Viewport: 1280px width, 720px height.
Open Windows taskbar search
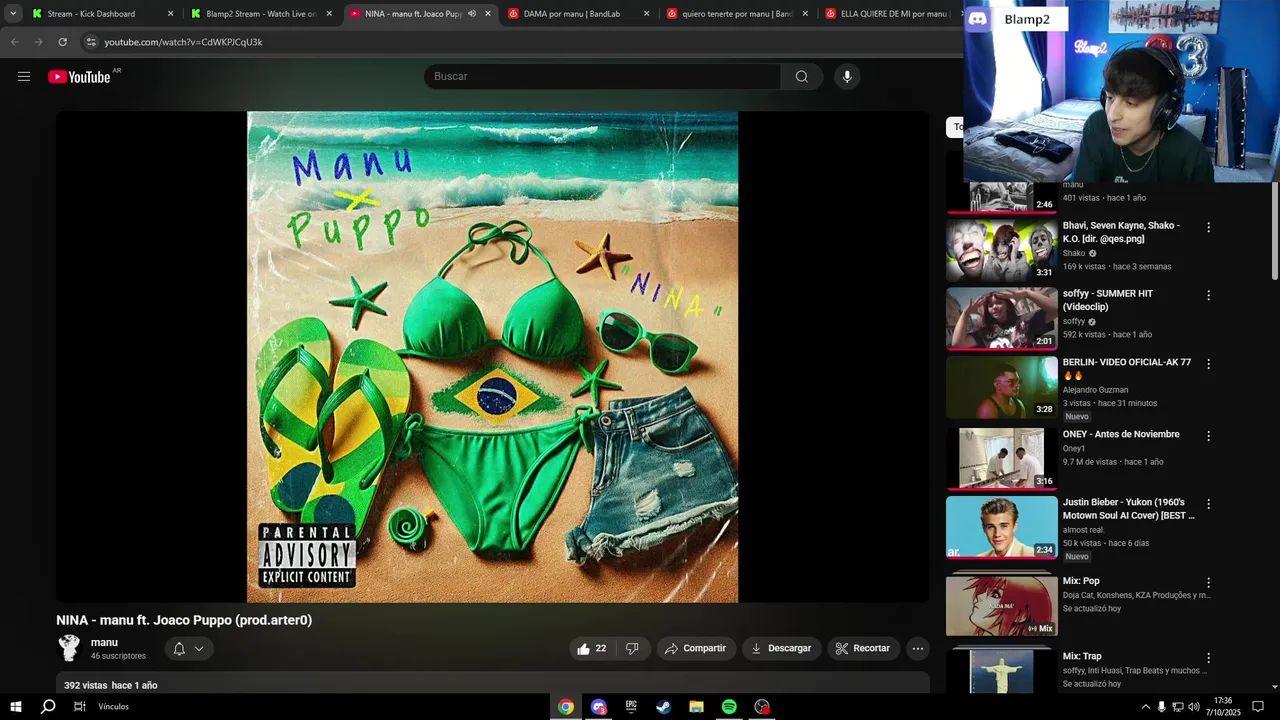tap(48, 707)
